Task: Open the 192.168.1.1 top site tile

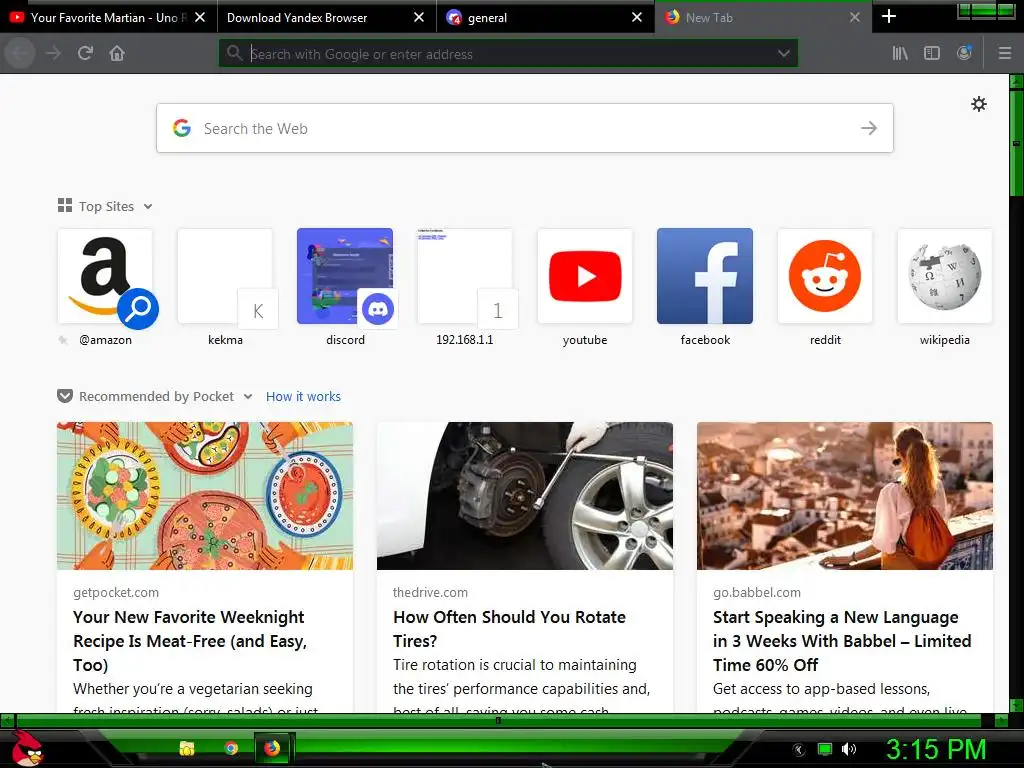Action: pos(465,276)
